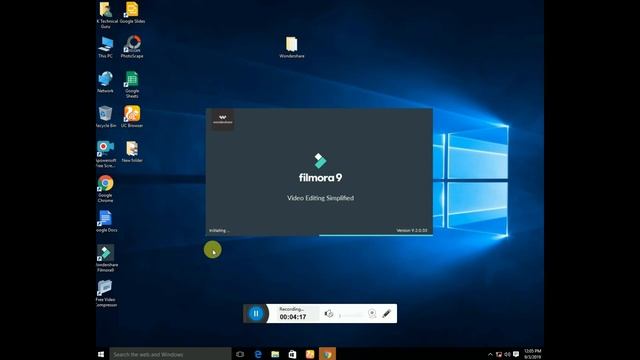Open the Recycle Bin icon
Screen dimensions: 640x360
(x=105, y=117)
